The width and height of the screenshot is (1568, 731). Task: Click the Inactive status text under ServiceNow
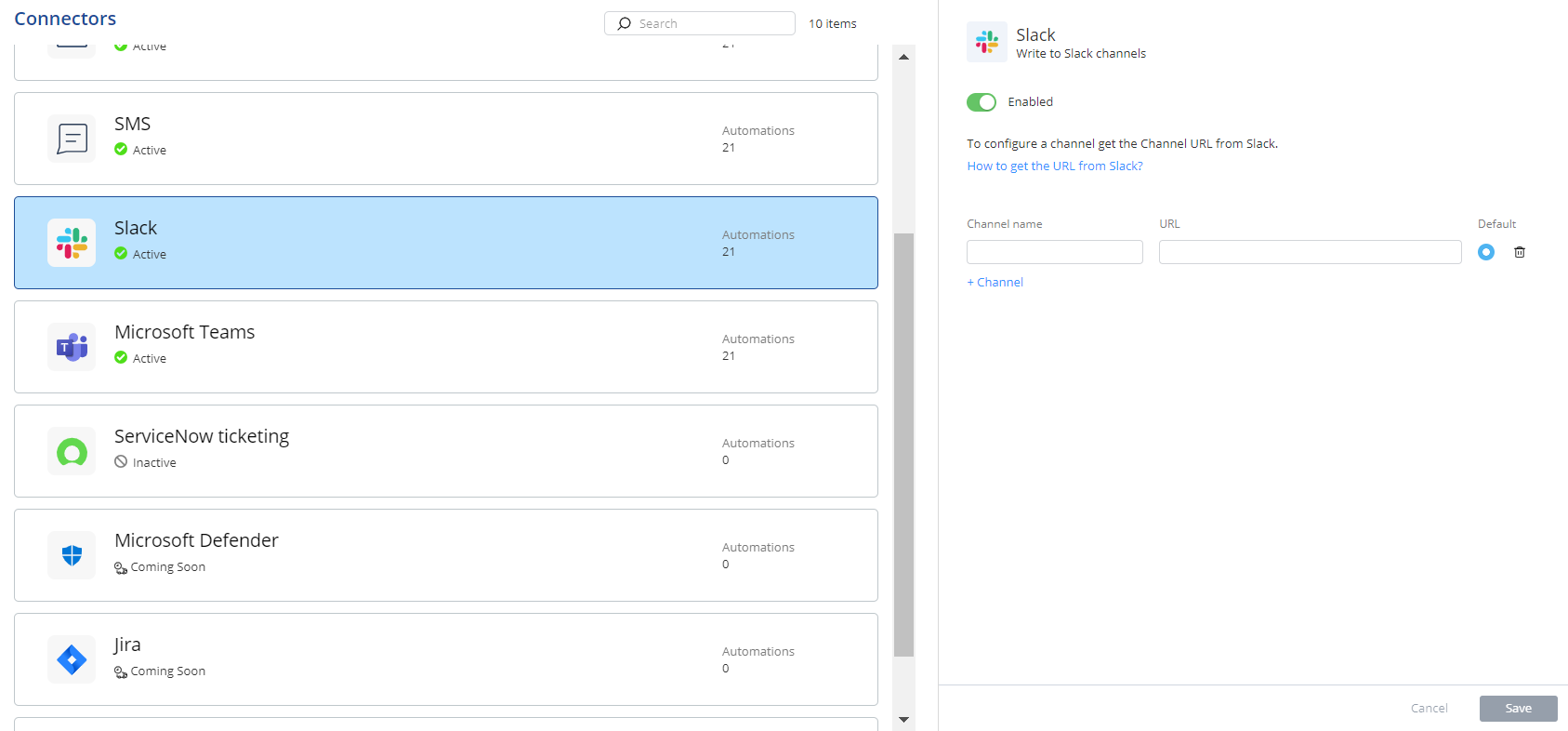154,462
